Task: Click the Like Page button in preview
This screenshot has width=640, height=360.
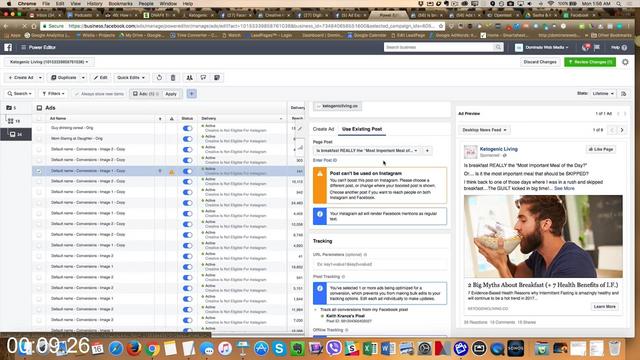Action: 601,149
